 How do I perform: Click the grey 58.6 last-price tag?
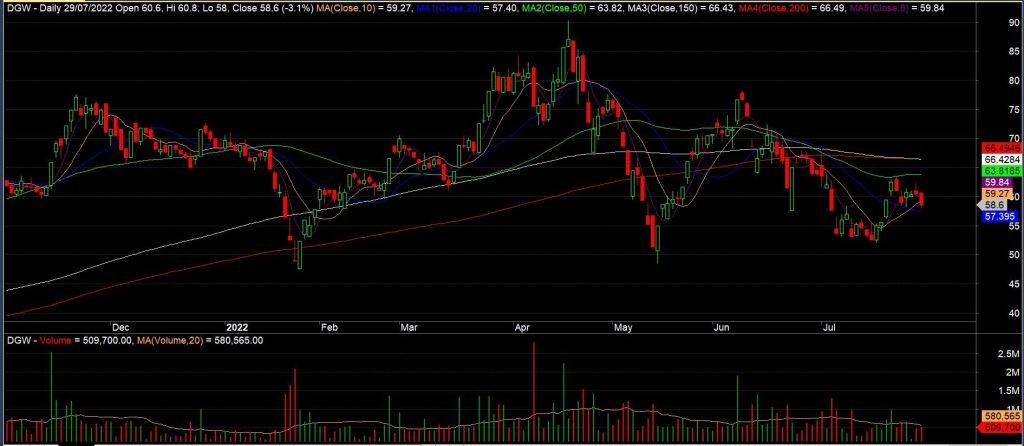pos(992,205)
